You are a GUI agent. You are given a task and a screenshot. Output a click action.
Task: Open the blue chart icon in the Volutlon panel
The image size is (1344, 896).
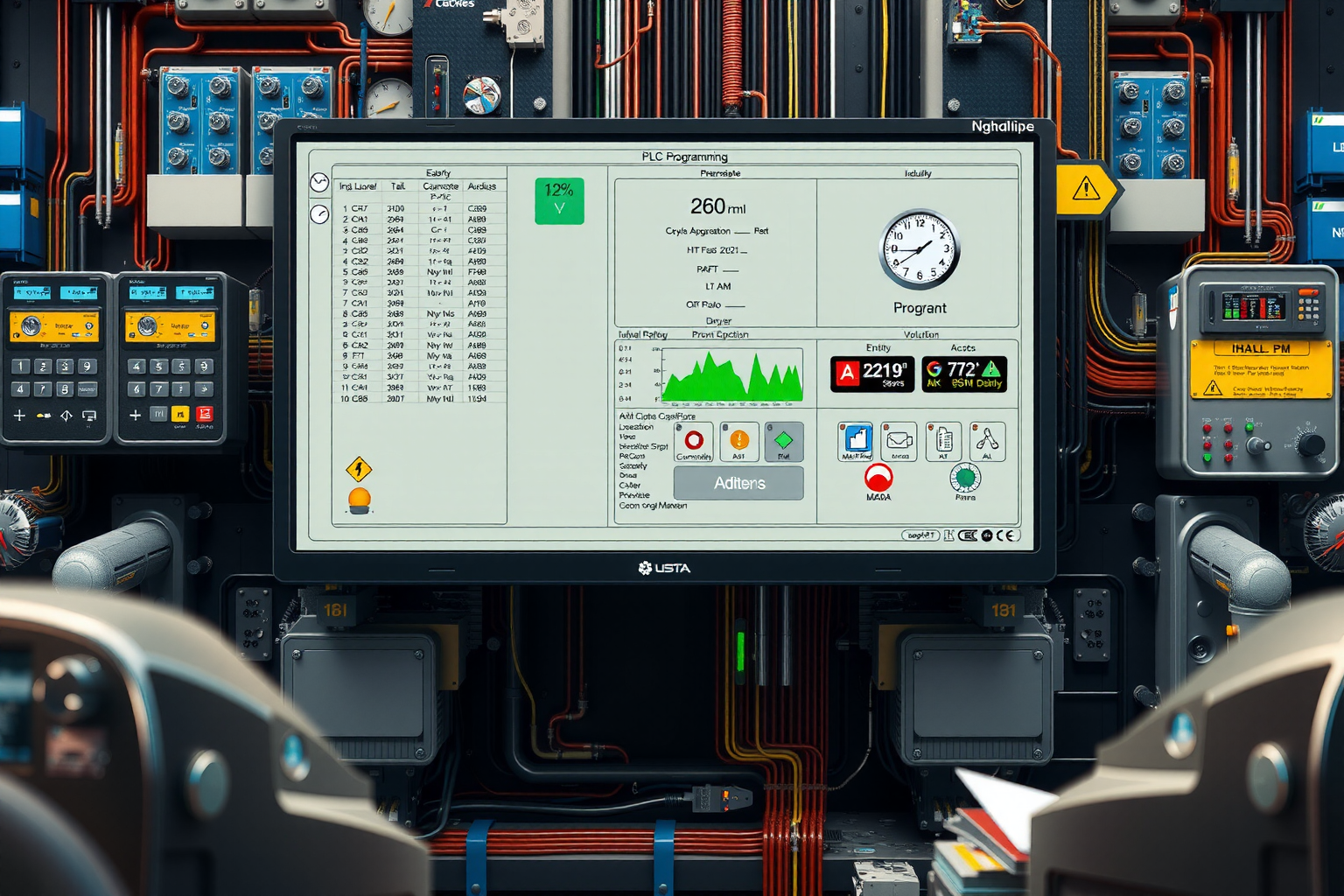(x=856, y=442)
